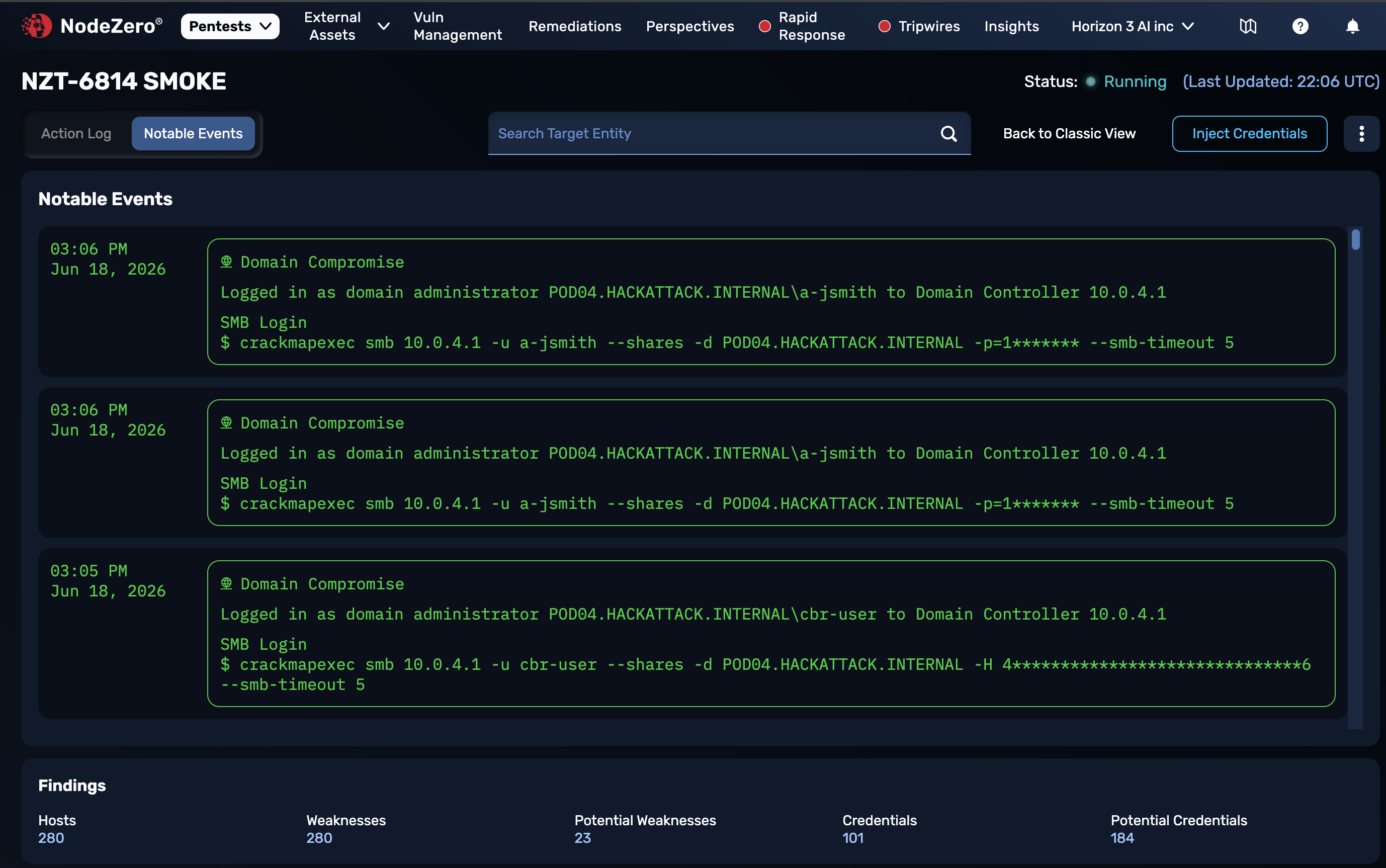
Task: Open the notifications bell
Action: [x=1352, y=27]
